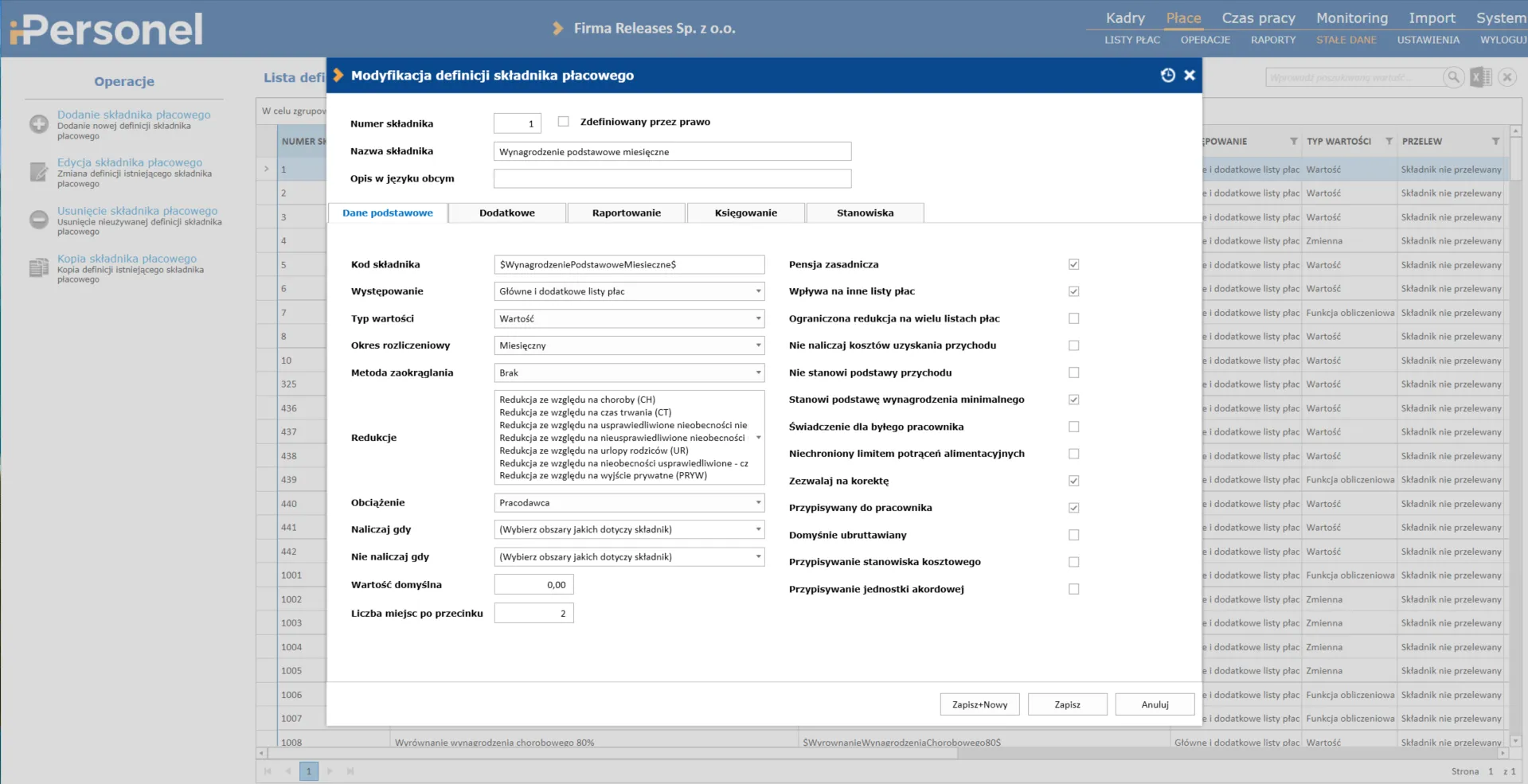
Task: Click the history clock icon in dialog header
Action: tap(1167, 75)
